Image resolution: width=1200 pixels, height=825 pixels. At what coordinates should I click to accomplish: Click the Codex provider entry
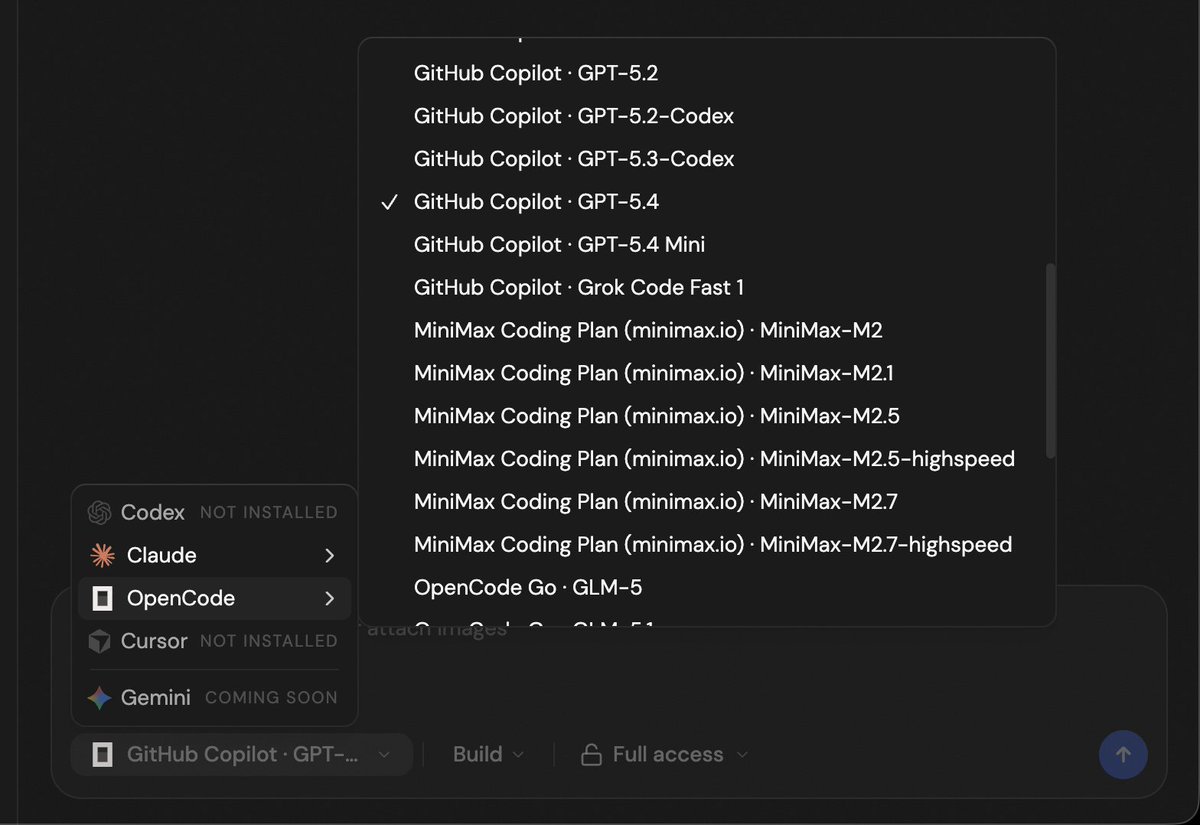(x=214, y=512)
